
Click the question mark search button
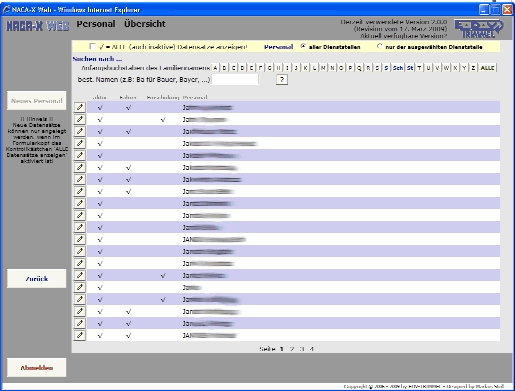tap(282, 79)
